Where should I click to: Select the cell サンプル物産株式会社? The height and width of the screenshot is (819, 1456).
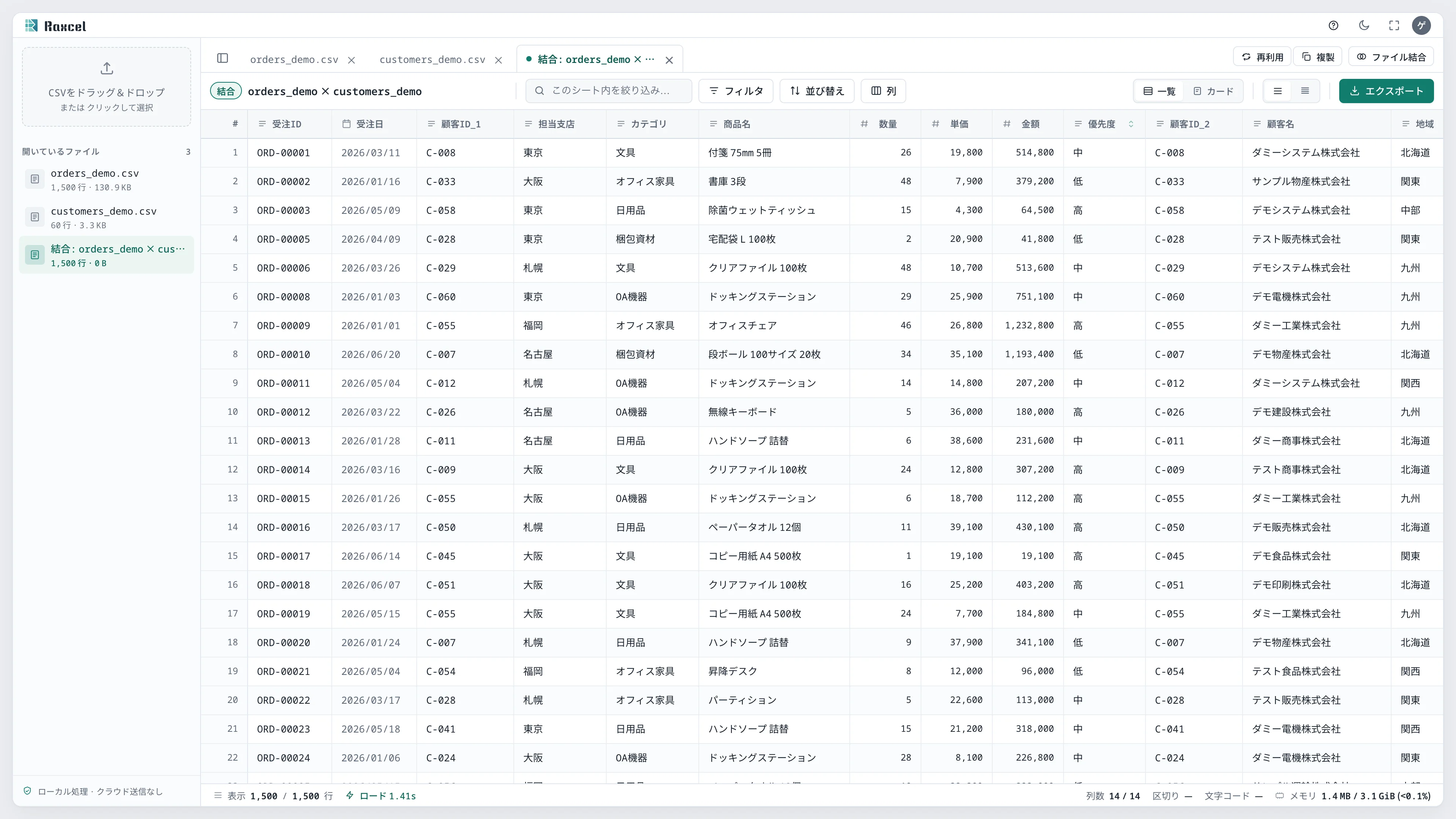pos(1316,182)
